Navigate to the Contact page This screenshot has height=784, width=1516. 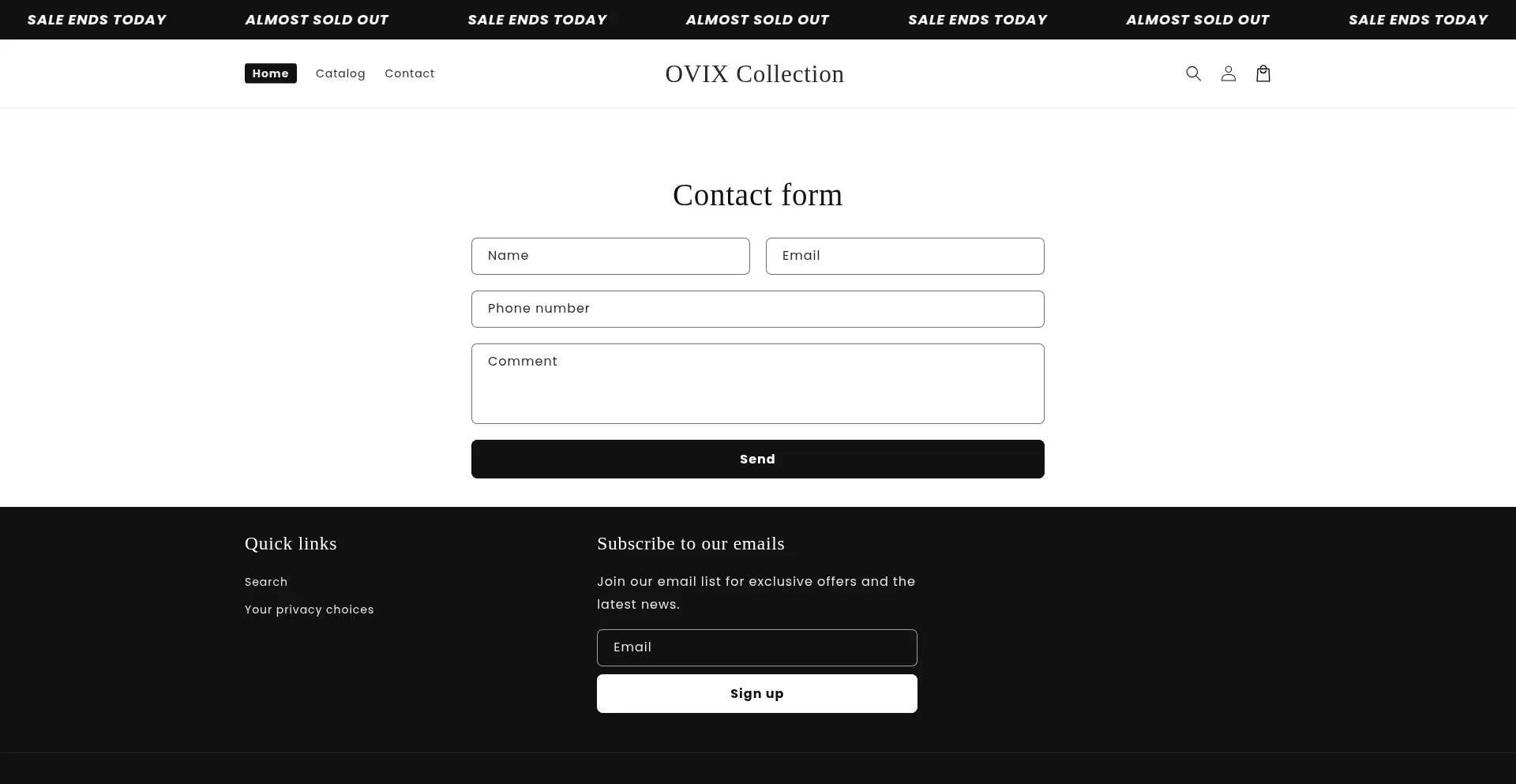click(409, 73)
